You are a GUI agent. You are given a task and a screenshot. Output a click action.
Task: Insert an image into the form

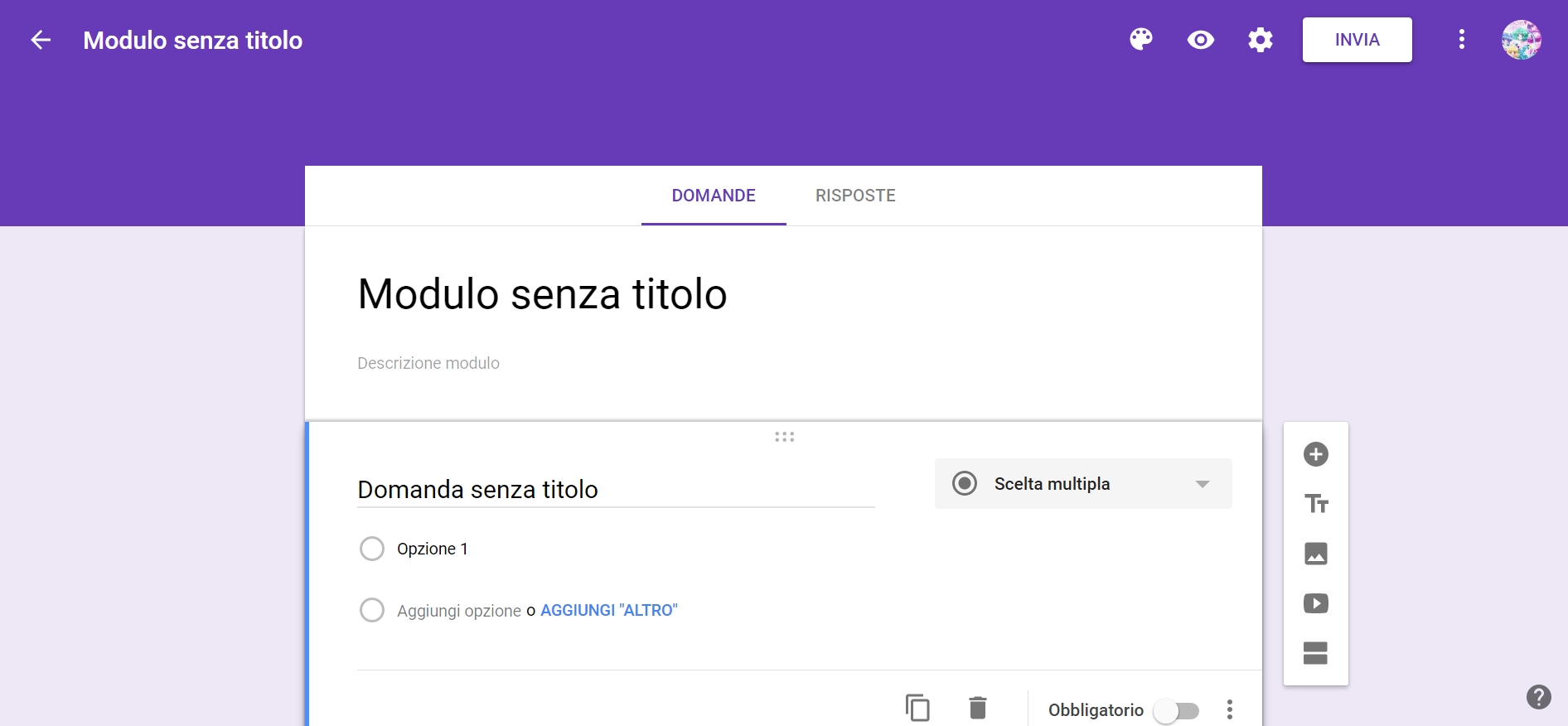tap(1316, 554)
